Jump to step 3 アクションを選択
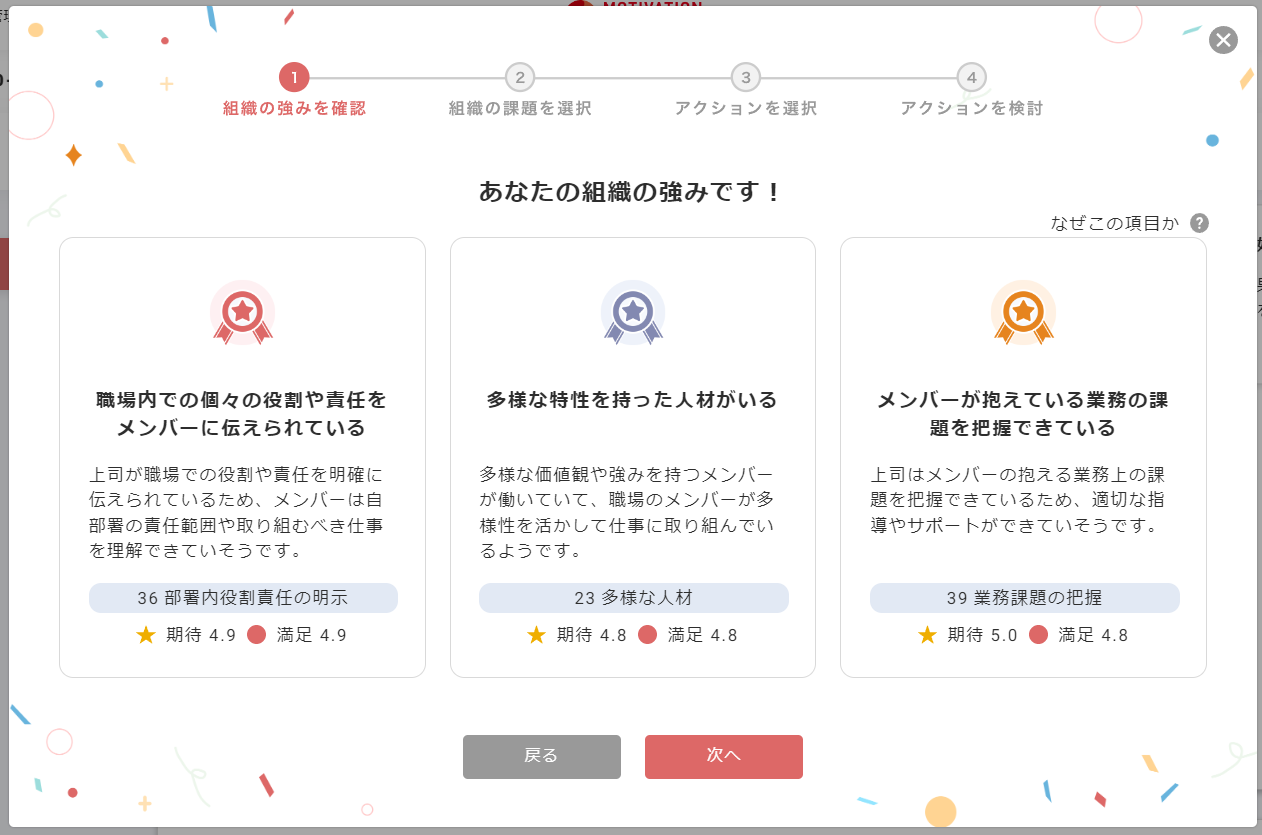 pyautogui.click(x=745, y=78)
